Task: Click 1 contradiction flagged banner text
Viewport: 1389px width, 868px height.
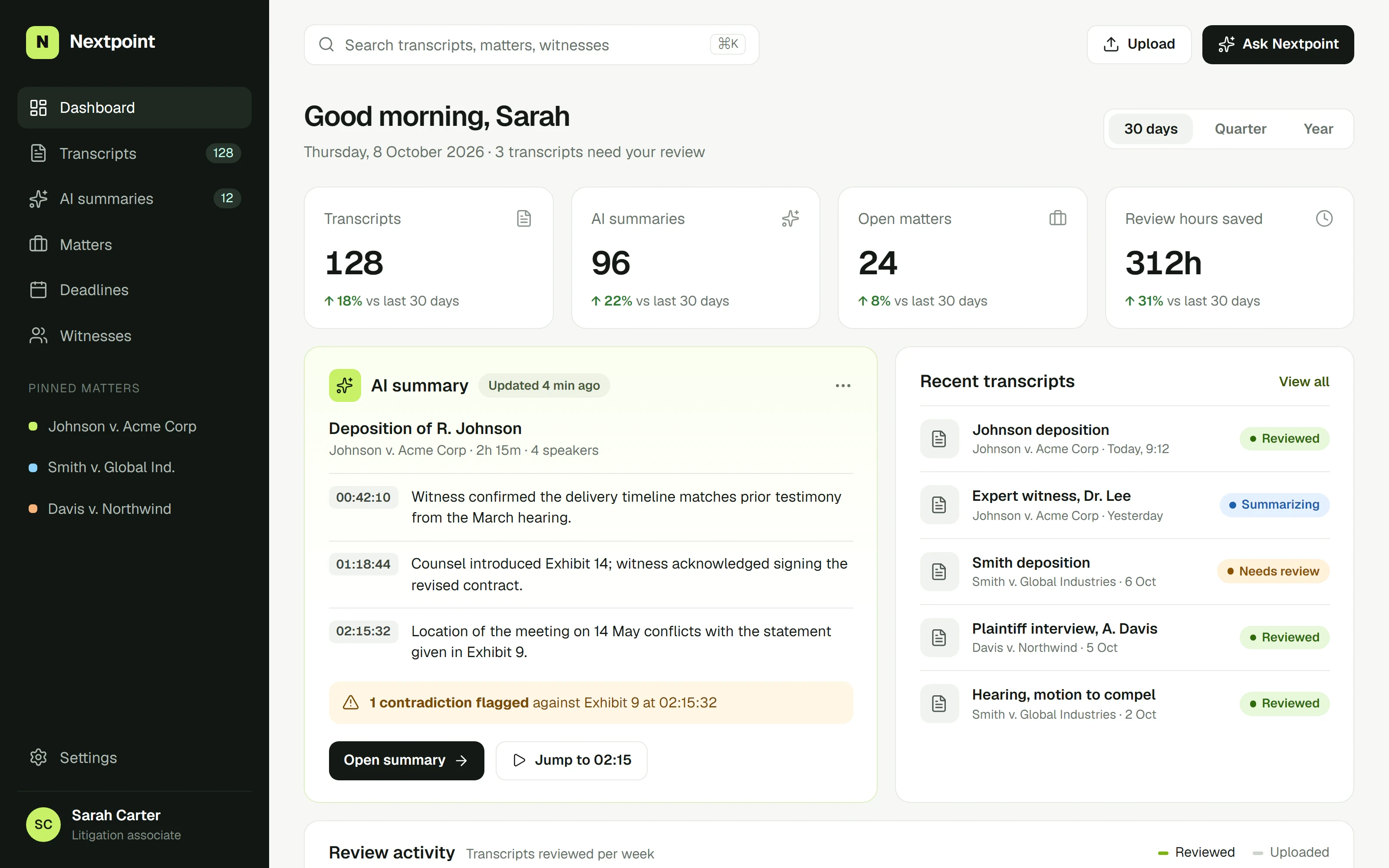Action: point(449,703)
